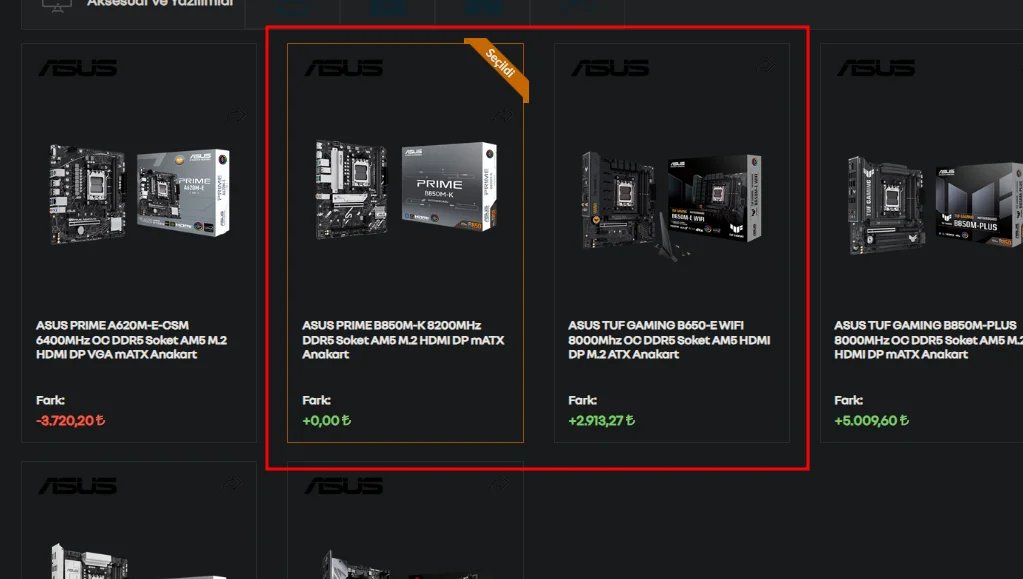
Task: Click ASUS logo on PRIME A620M-E-CSM card
Action: click(x=78, y=68)
